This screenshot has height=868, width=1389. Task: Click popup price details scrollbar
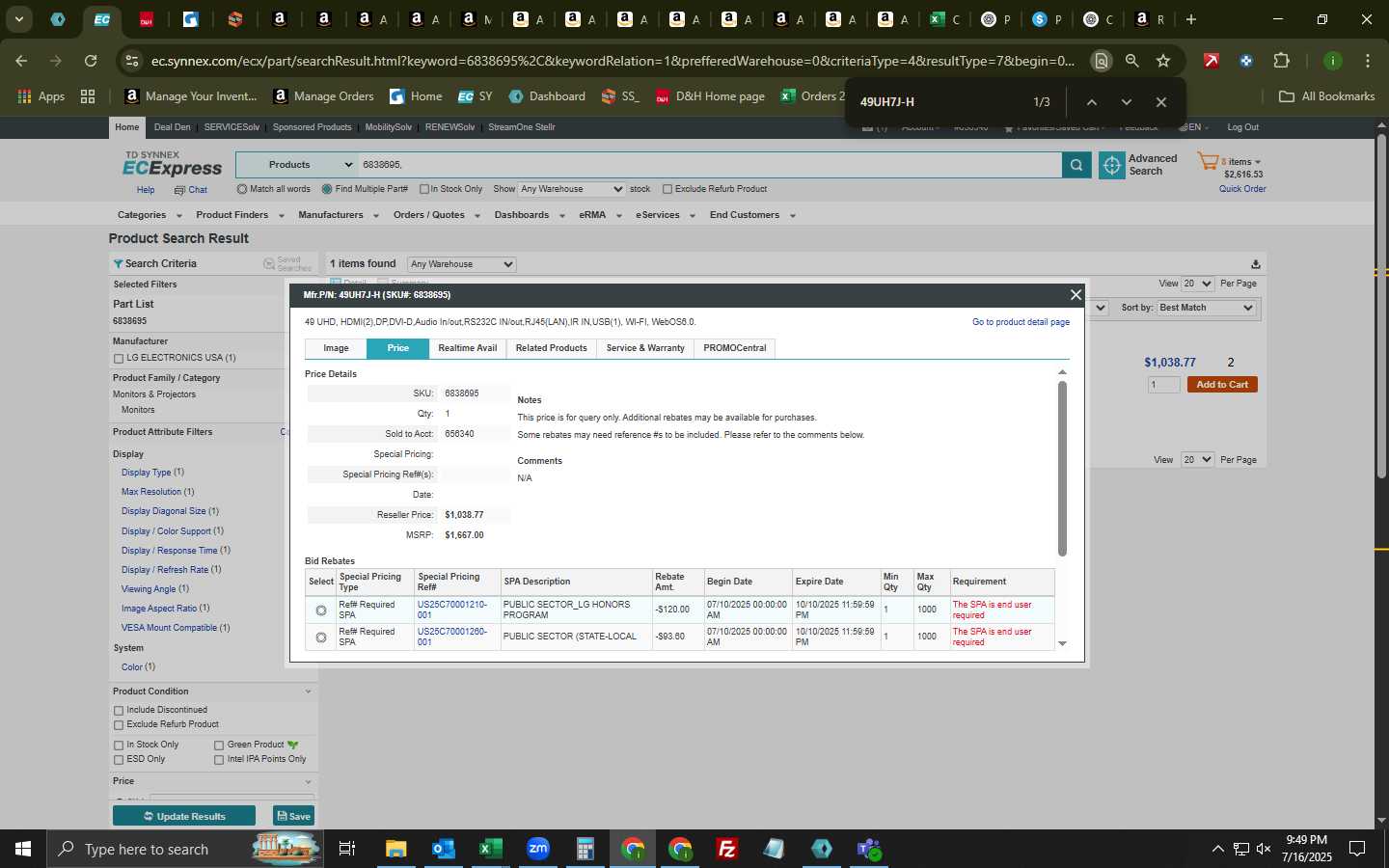point(1062,469)
